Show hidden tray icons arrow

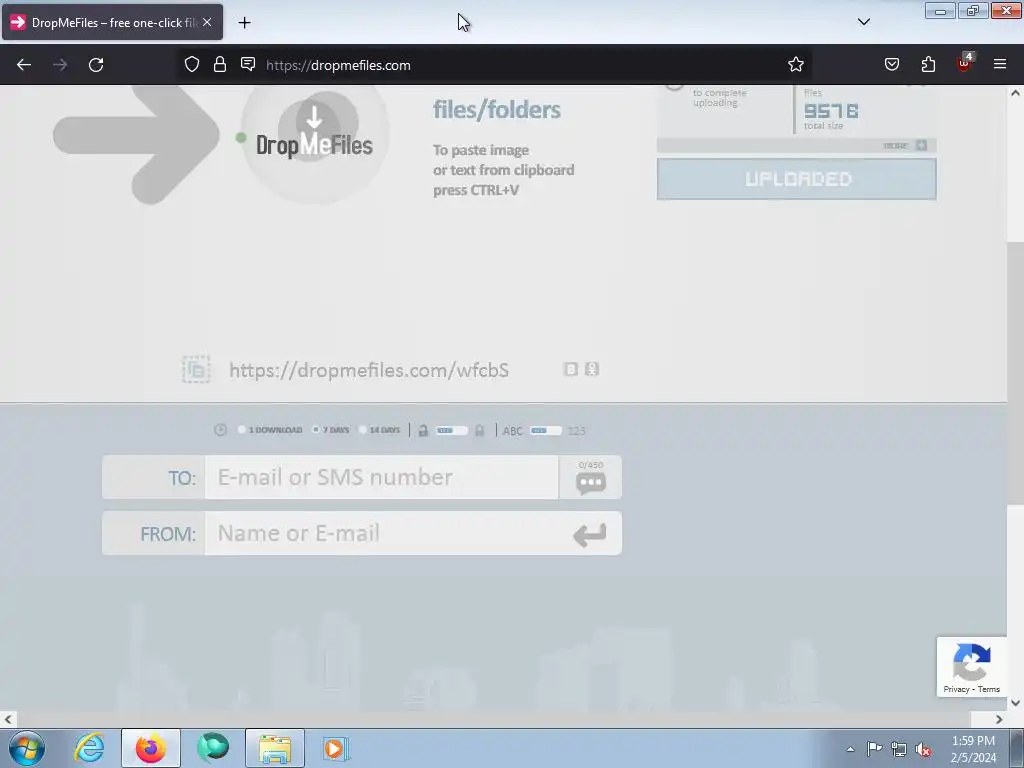pos(850,750)
